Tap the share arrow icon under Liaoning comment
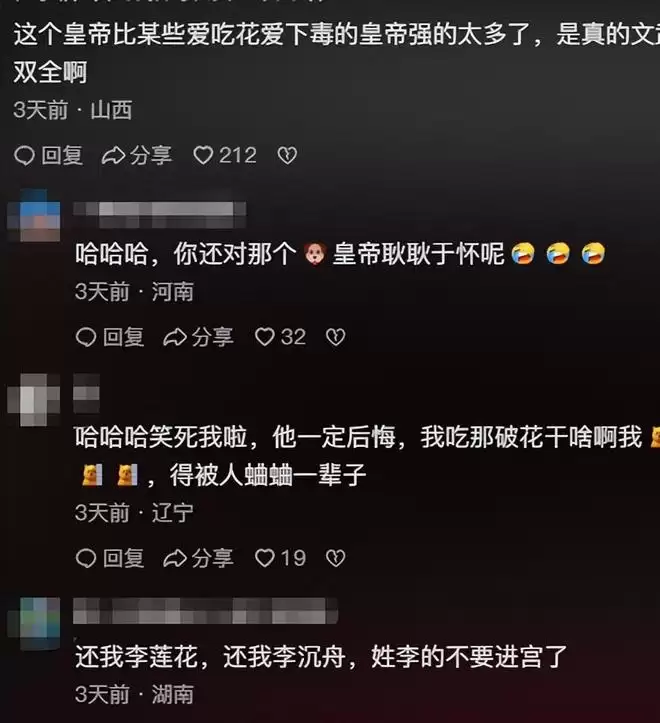660x723 pixels. 175,558
